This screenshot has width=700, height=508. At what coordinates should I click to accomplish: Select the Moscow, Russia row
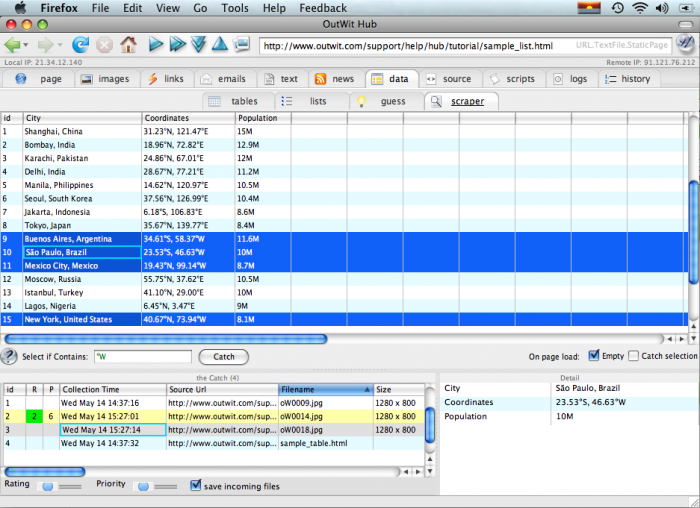(x=344, y=279)
